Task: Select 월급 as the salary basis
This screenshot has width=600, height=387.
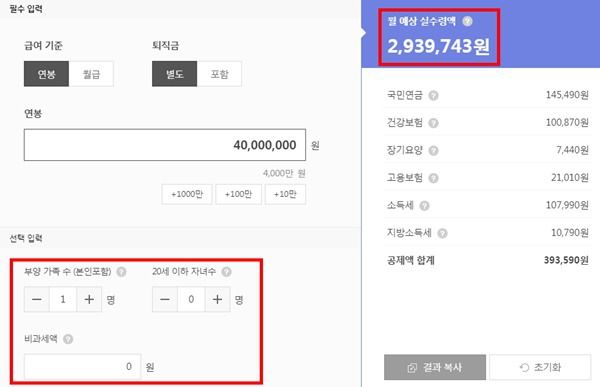Action: click(91, 74)
